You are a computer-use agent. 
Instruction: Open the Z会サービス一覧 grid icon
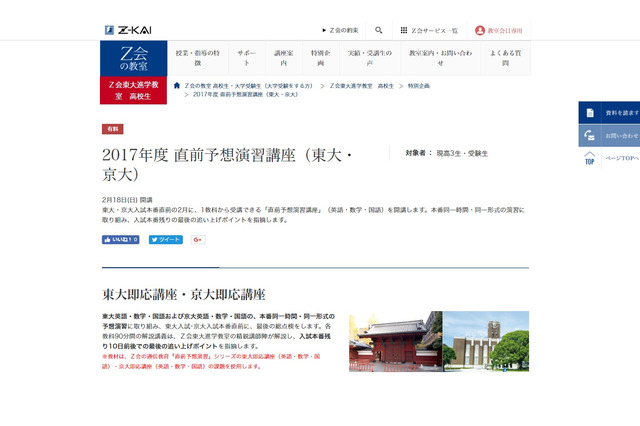(x=404, y=30)
